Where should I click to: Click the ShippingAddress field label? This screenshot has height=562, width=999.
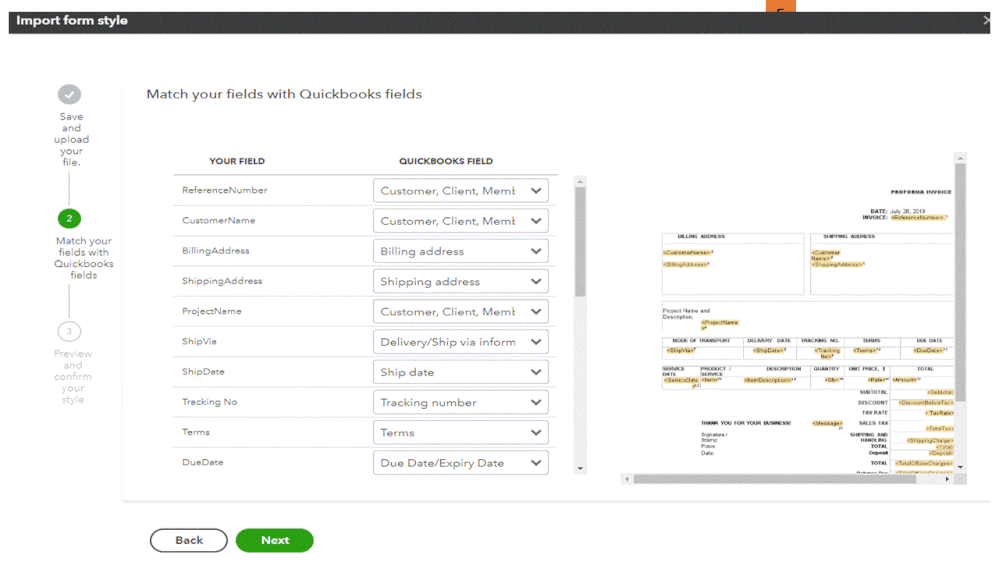point(222,281)
